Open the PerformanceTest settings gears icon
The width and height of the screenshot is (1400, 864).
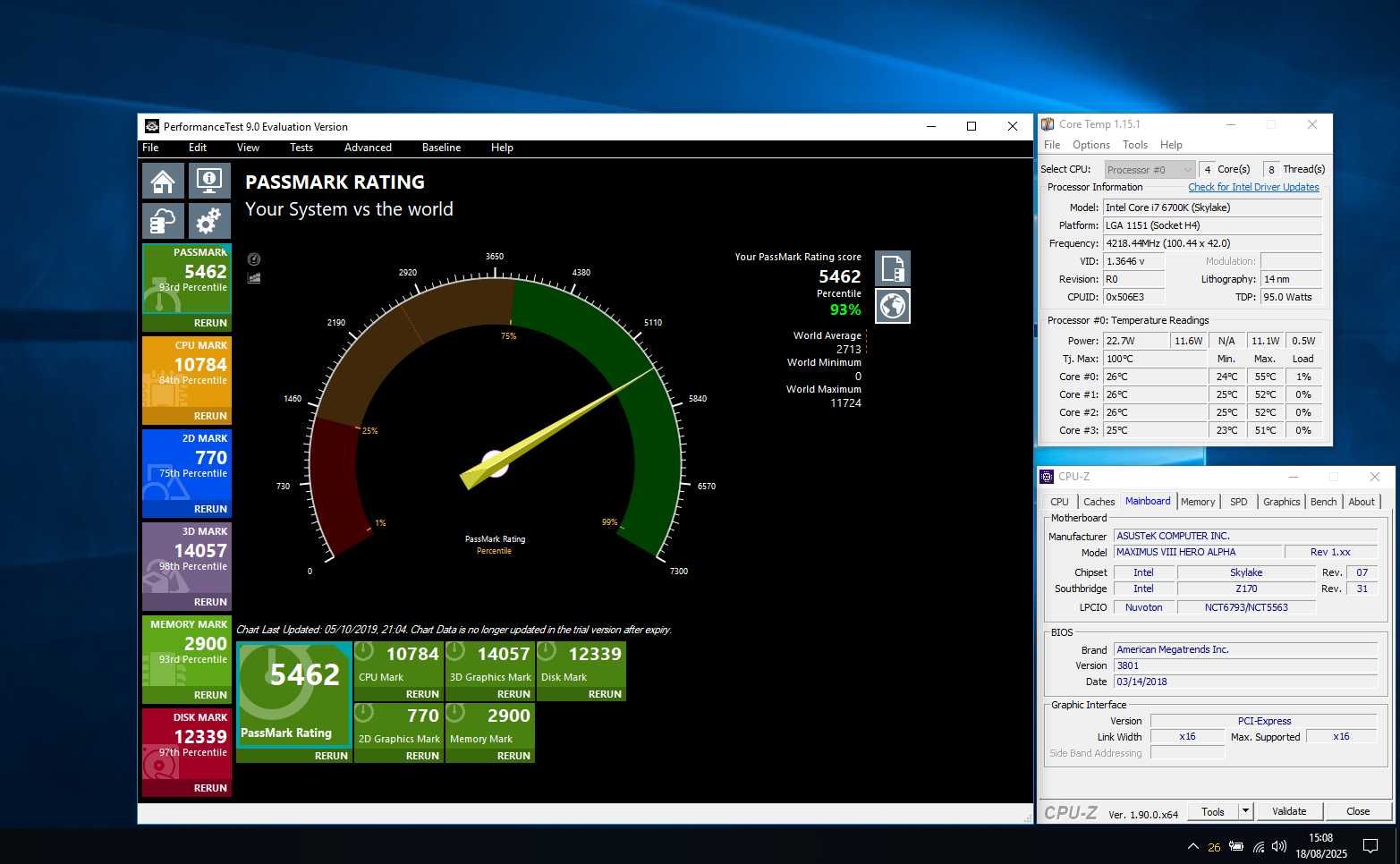coord(209,220)
